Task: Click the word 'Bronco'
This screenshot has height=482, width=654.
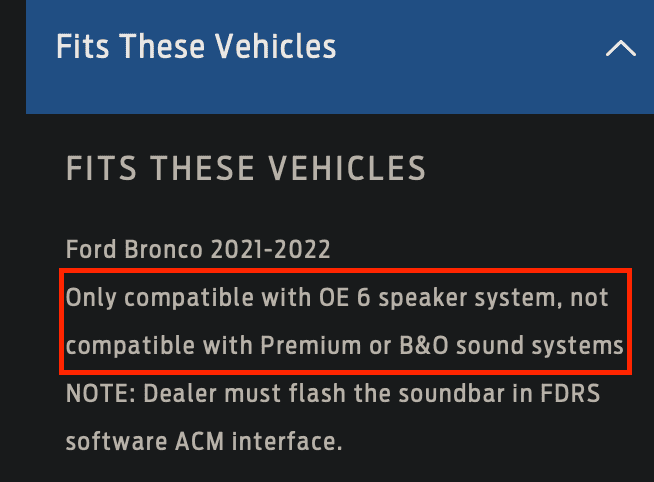Action: pos(163,249)
